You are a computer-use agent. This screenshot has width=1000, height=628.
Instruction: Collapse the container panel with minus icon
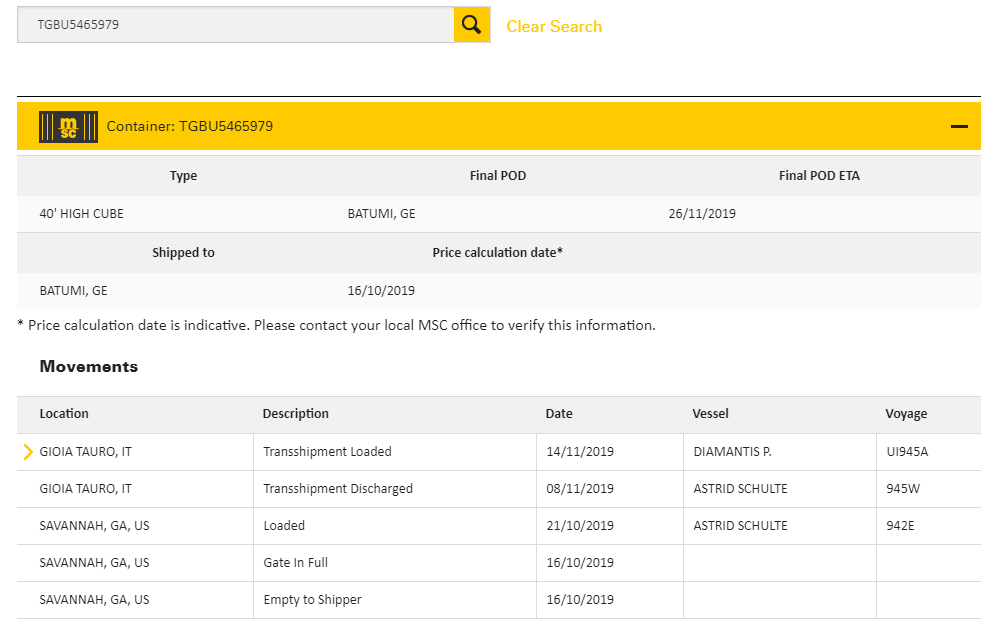click(x=959, y=127)
